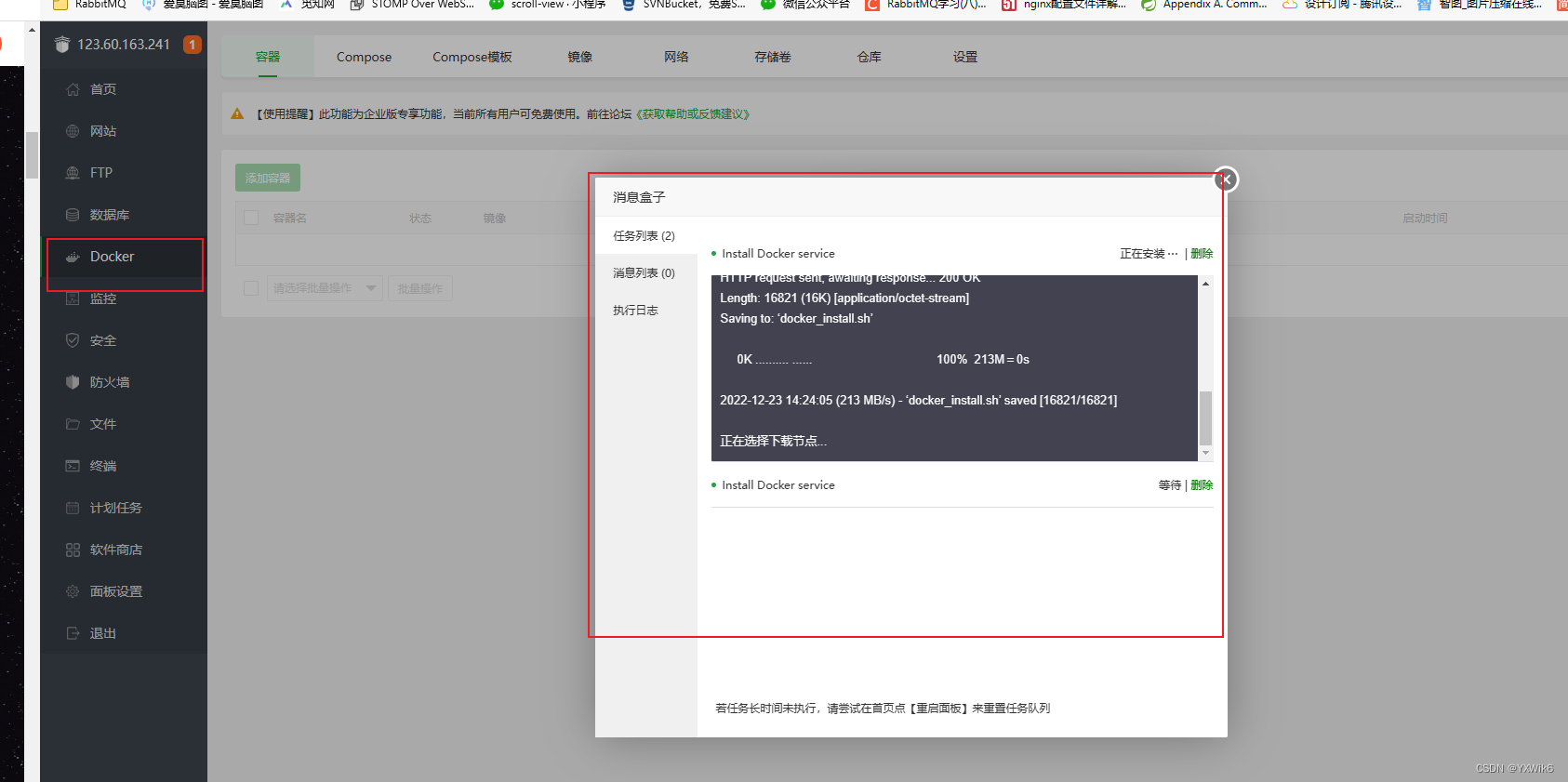Open the 防火墙 firewall icon

tap(73, 382)
